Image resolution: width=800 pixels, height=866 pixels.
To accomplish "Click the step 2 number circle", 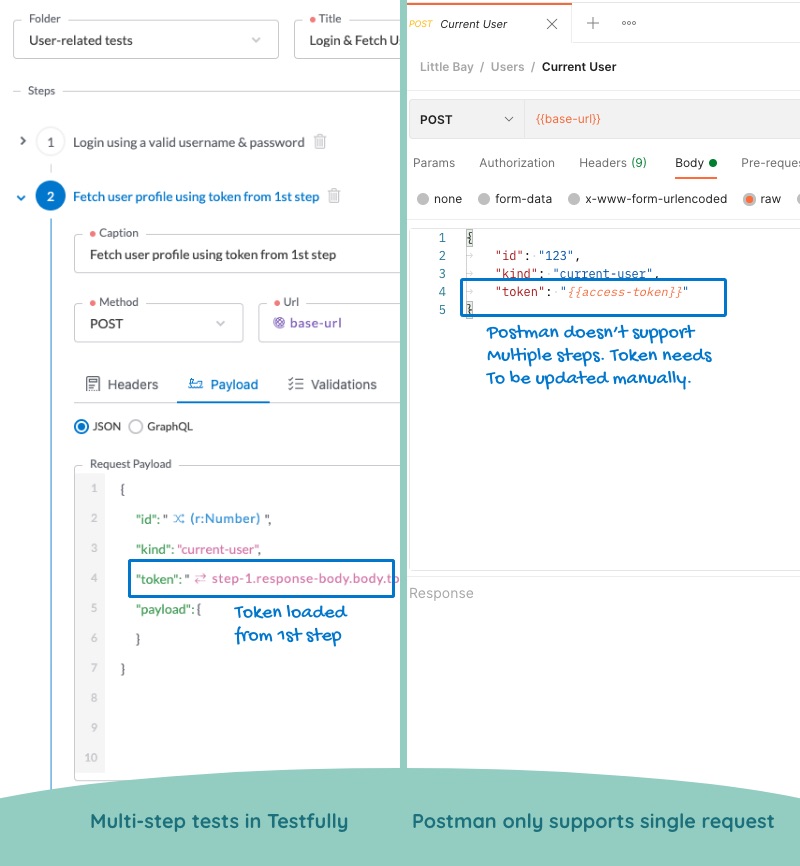I will [50, 196].
